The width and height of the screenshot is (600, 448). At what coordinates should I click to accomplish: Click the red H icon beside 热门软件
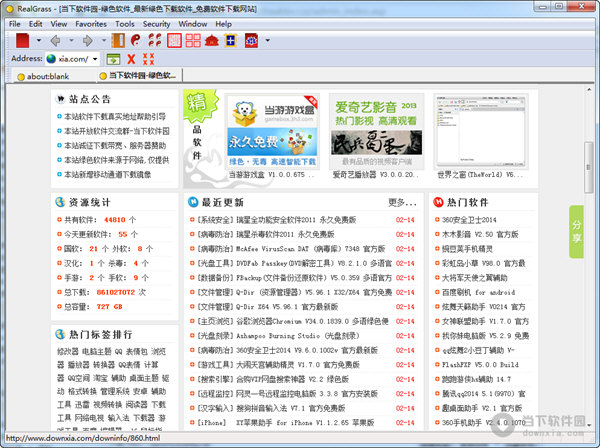click(438, 202)
